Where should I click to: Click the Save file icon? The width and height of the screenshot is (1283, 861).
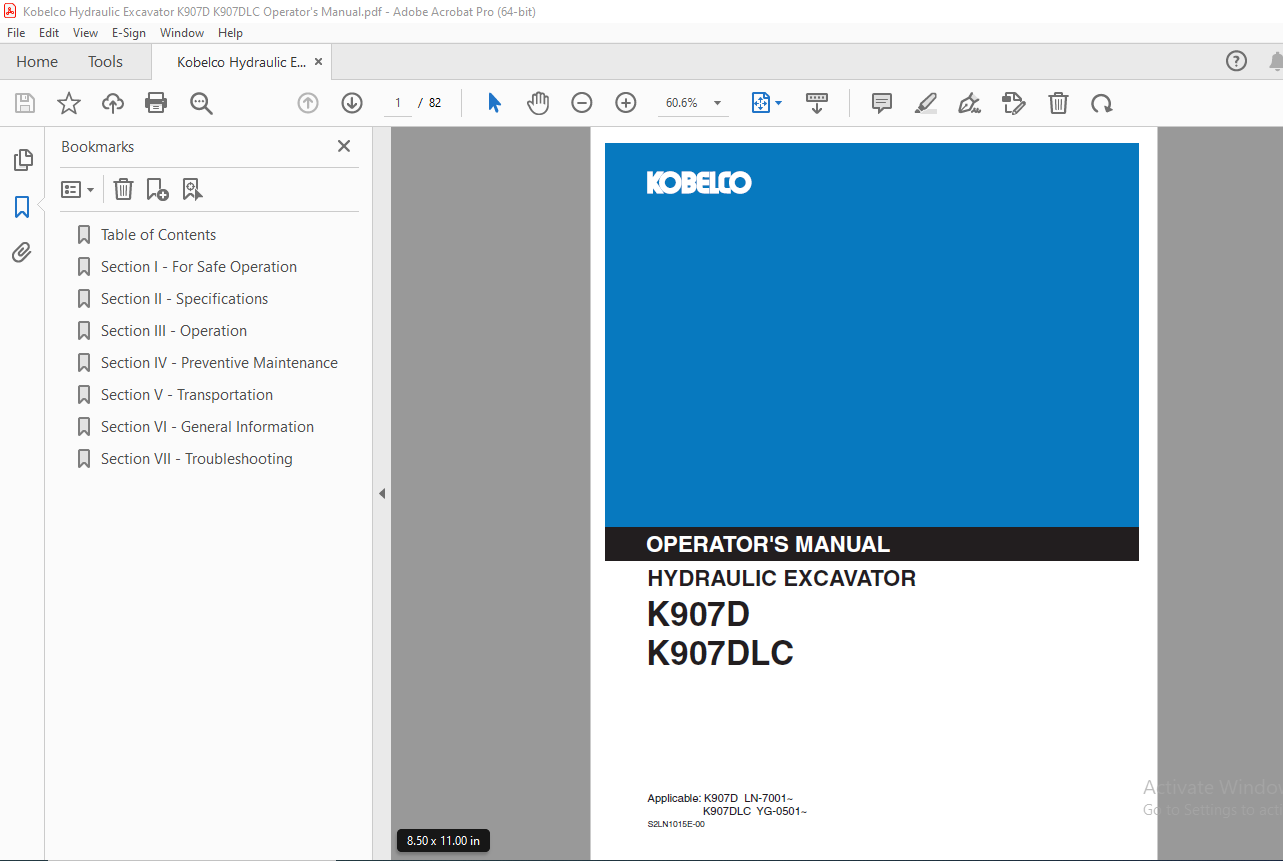click(x=25, y=103)
